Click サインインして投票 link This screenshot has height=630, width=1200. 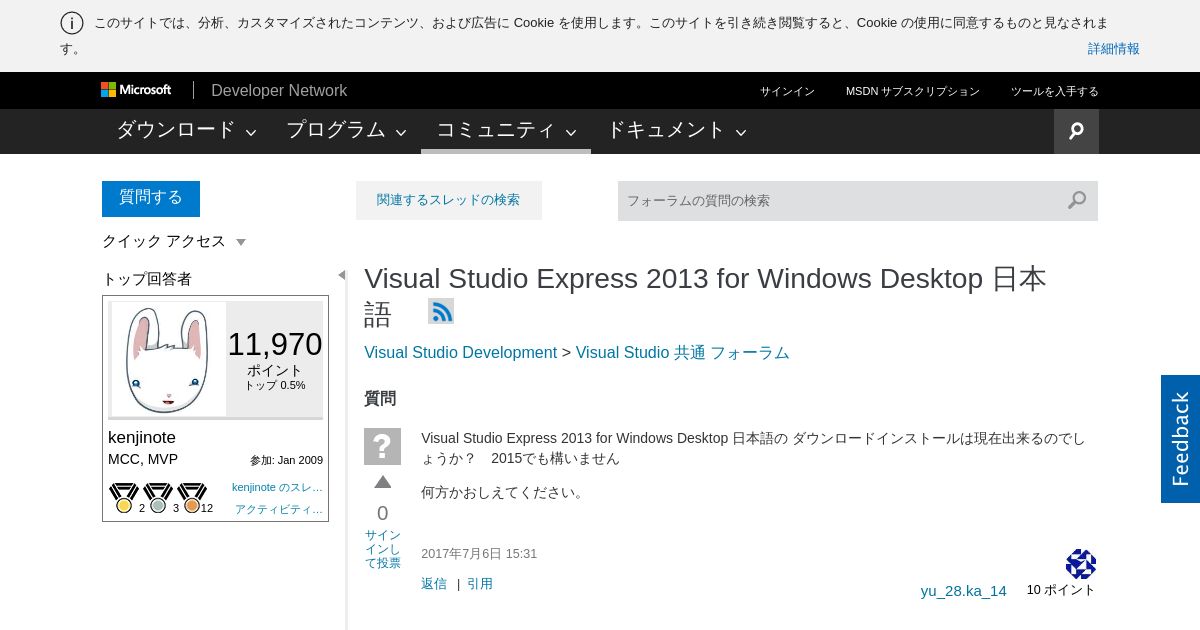pyautogui.click(x=382, y=549)
